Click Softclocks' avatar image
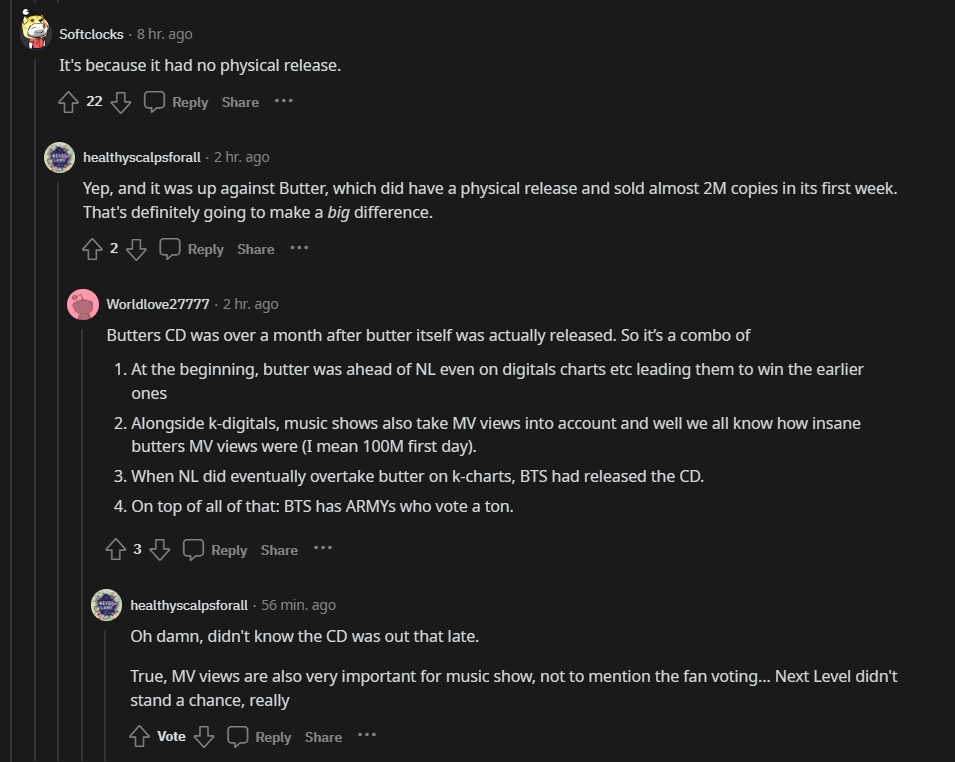Image resolution: width=955 pixels, height=762 pixels. pos(36,31)
